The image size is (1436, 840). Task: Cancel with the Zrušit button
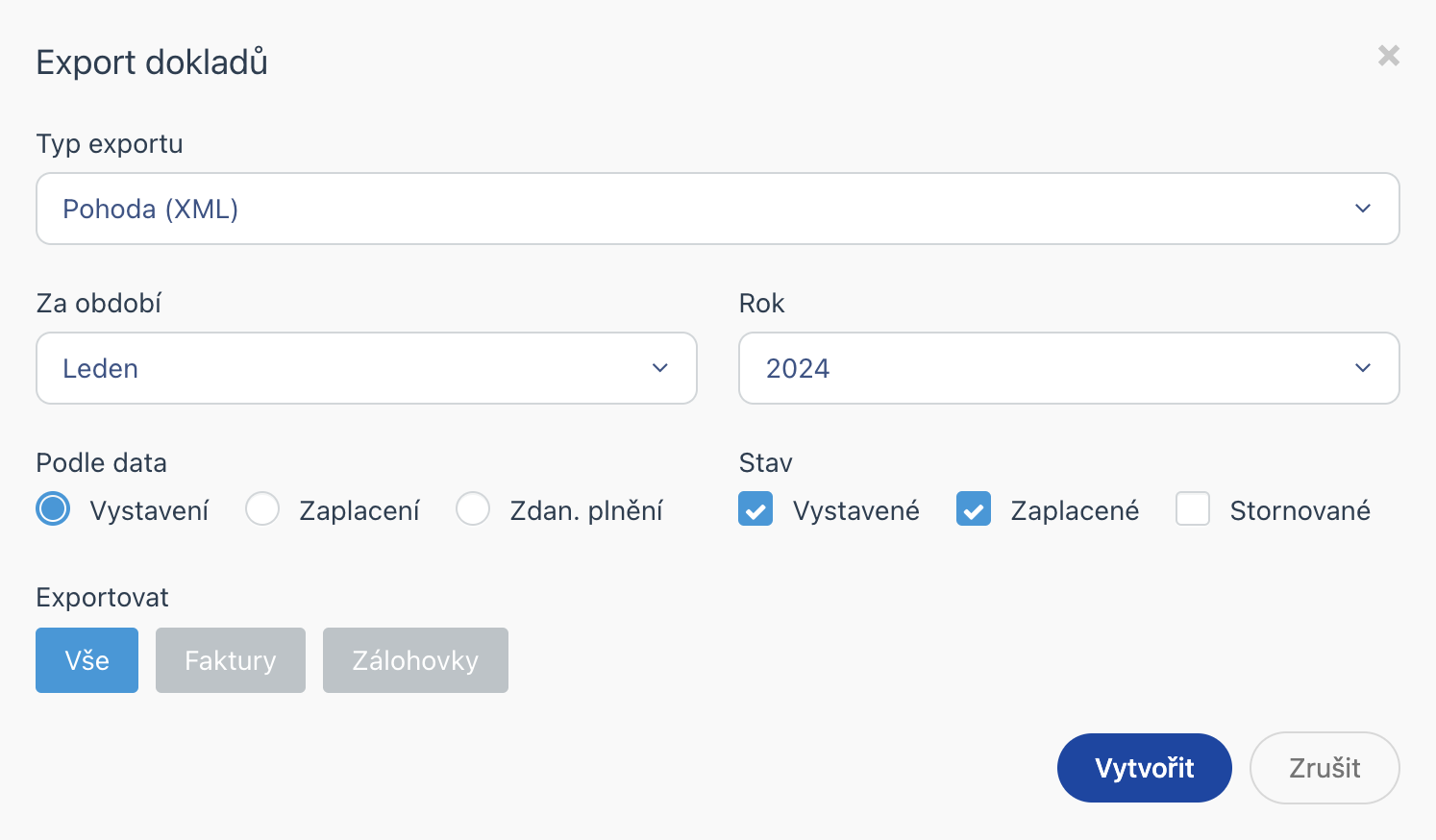tap(1325, 768)
